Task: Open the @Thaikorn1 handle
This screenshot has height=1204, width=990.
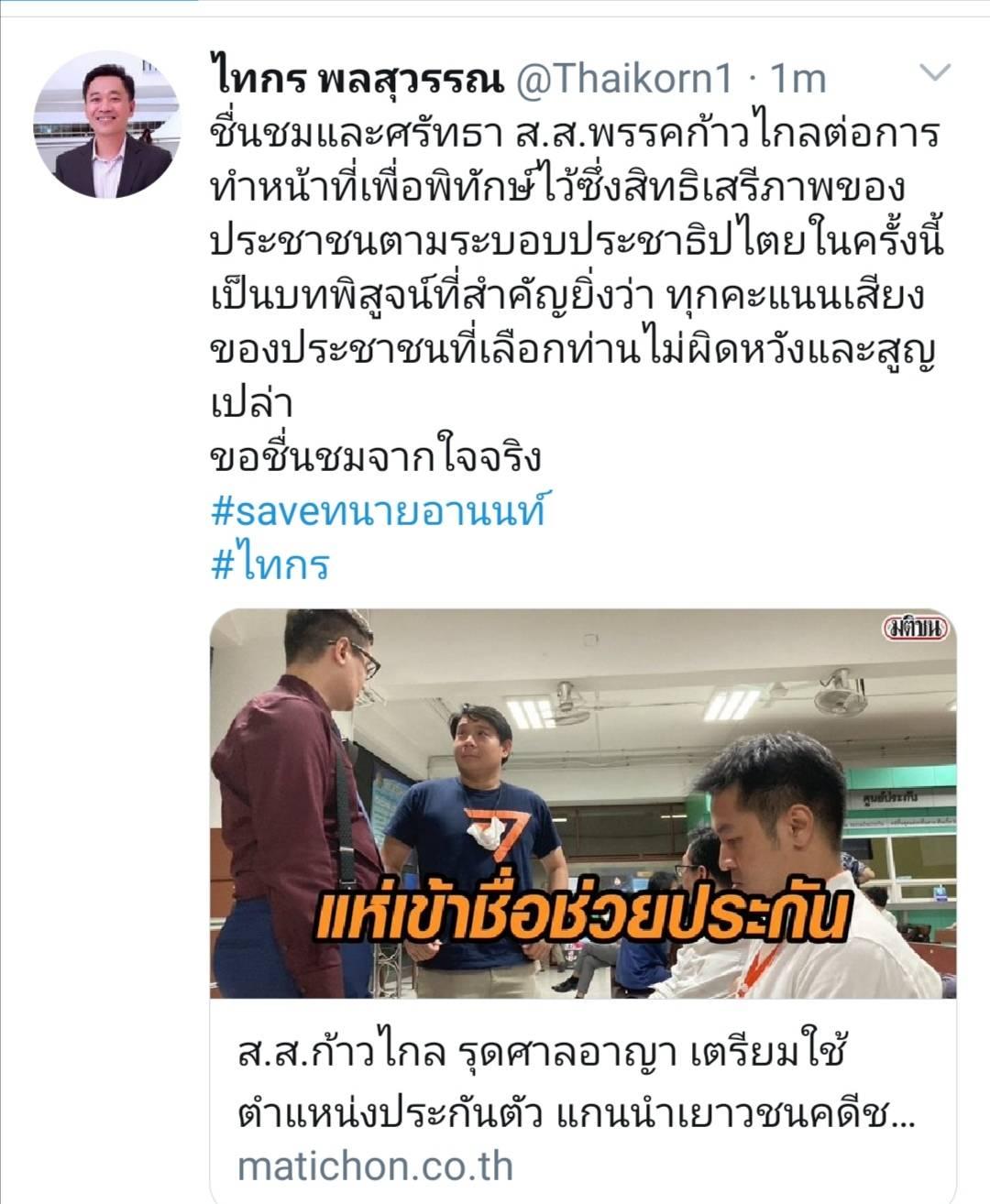Action: 625,80
